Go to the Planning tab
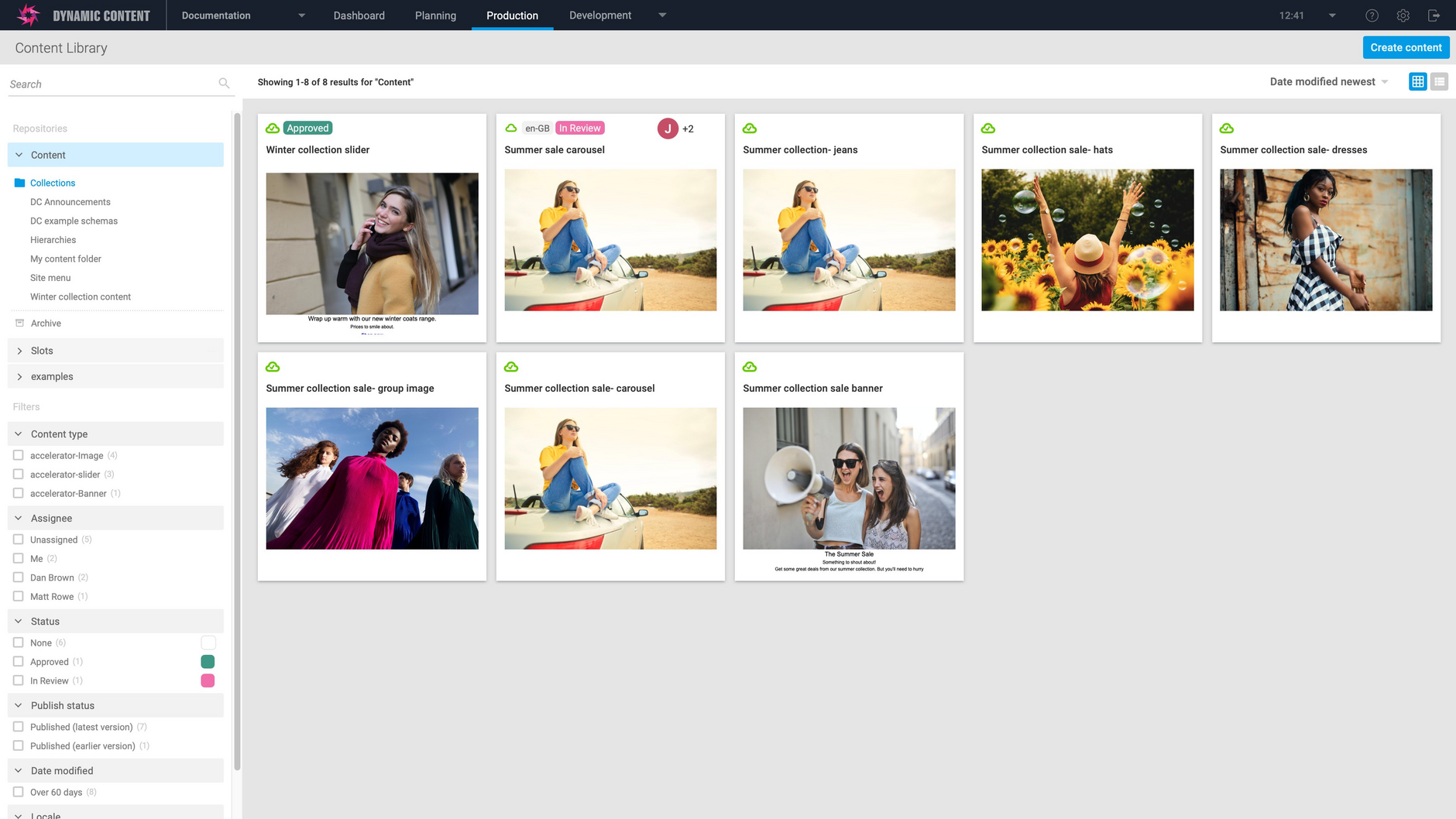 [435, 15]
